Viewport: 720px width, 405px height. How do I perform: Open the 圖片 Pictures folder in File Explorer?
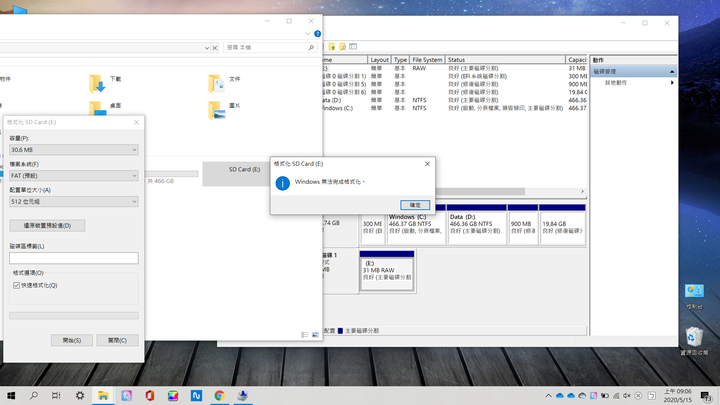pyautogui.click(x=225, y=110)
